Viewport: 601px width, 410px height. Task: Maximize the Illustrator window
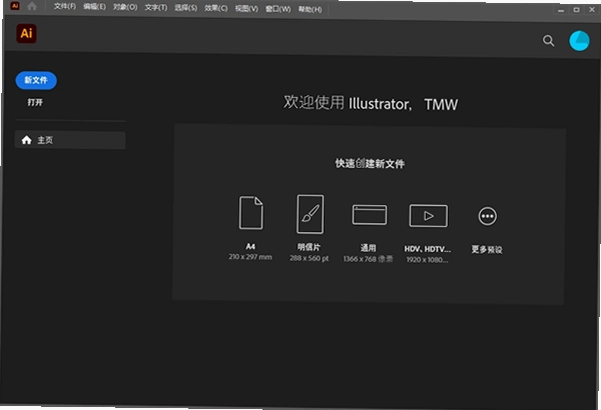point(576,10)
